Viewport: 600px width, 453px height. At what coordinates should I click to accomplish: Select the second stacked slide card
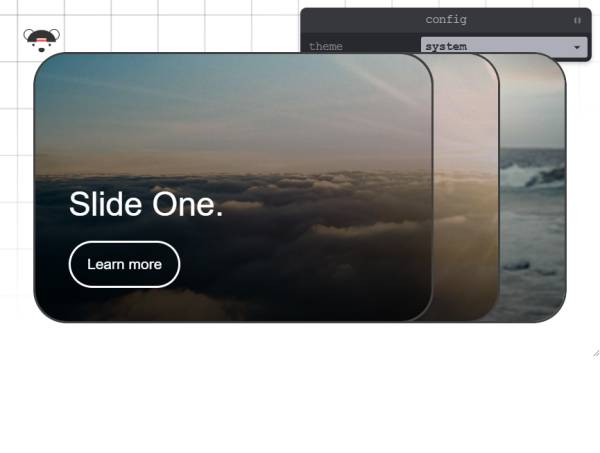tap(466, 187)
